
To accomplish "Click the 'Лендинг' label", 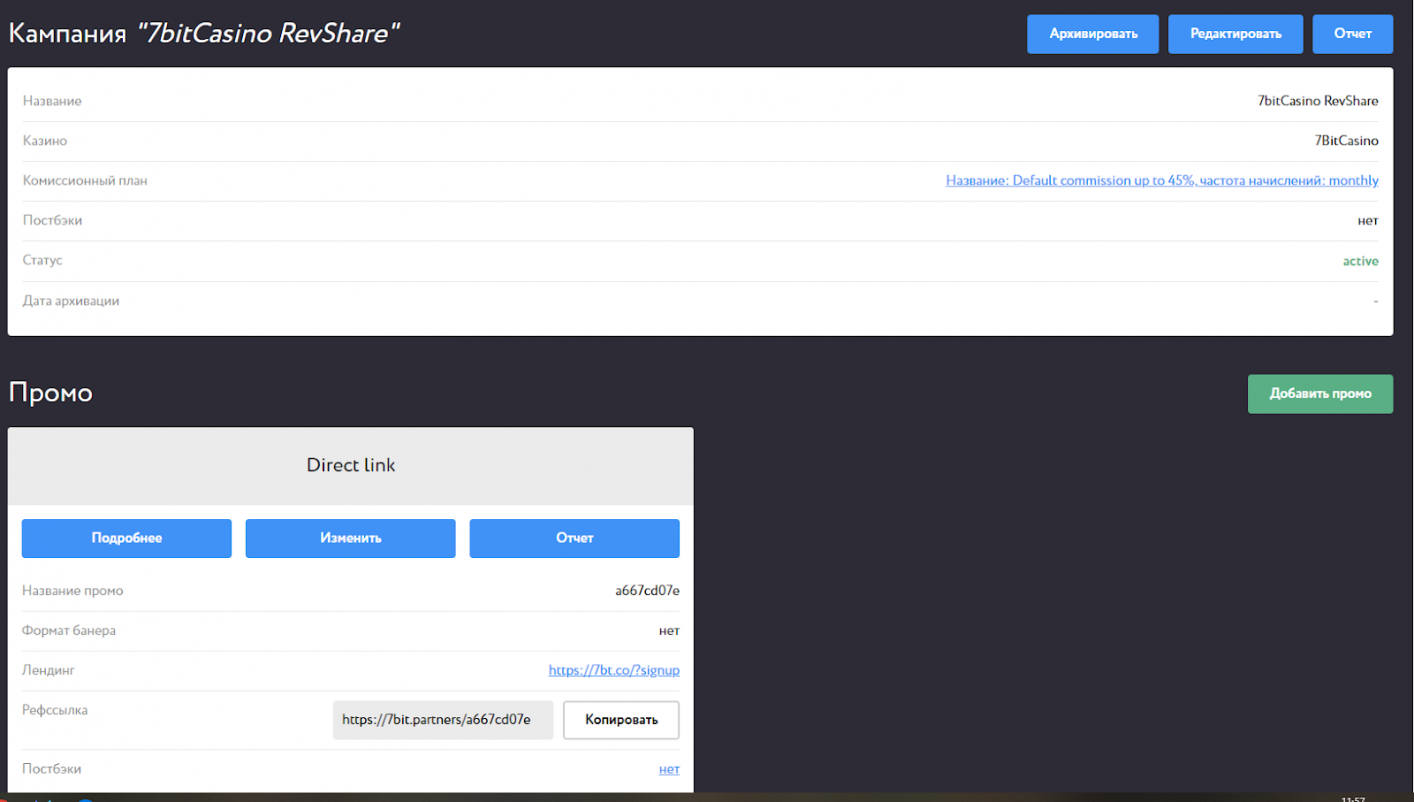I will pos(48,670).
